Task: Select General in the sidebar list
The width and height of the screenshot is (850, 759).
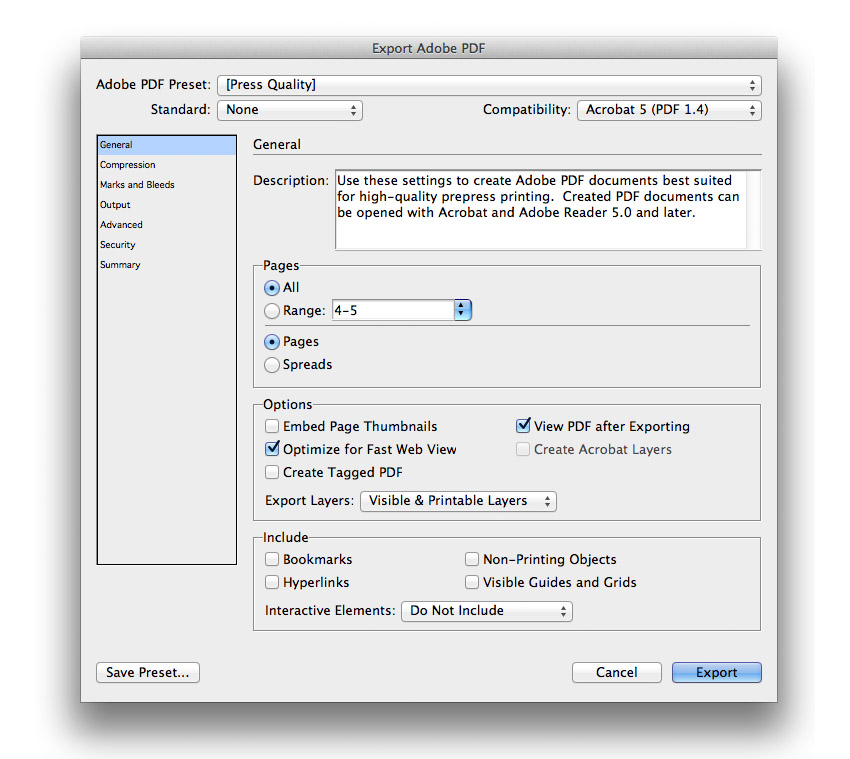Action: pyautogui.click(x=166, y=145)
